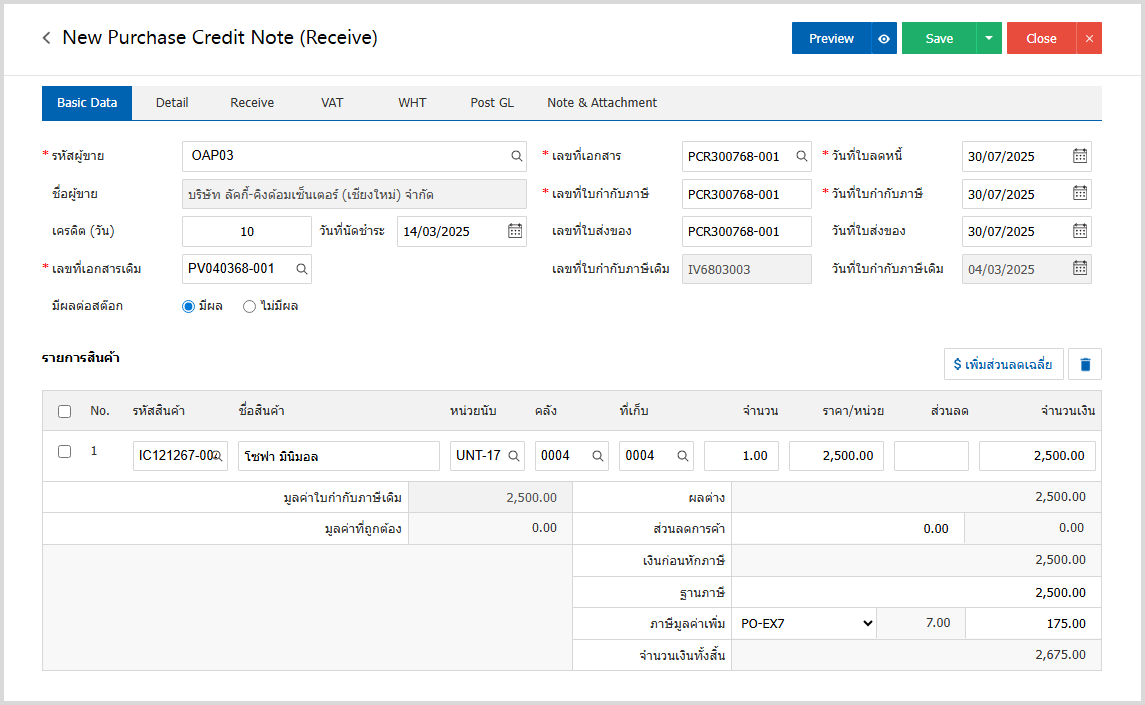The width and height of the screenshot is (1145, 705).
Task: Open calendar for payment due date
Action: coord(515,231)
